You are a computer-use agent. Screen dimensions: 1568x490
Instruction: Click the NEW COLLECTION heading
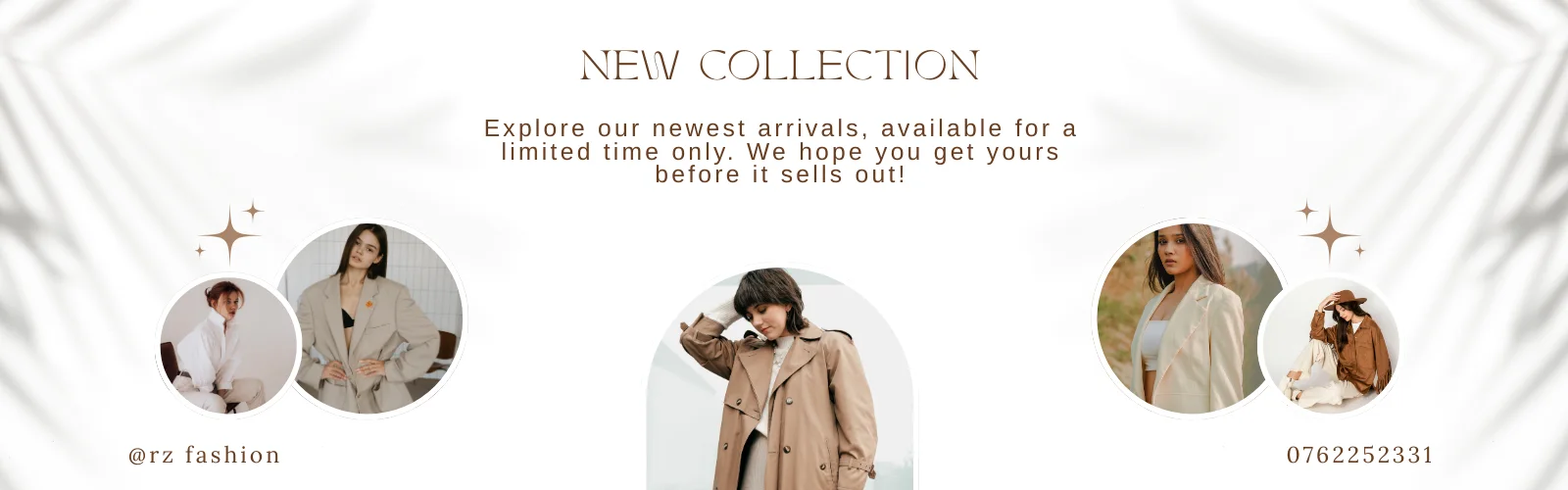click(780, 66)
